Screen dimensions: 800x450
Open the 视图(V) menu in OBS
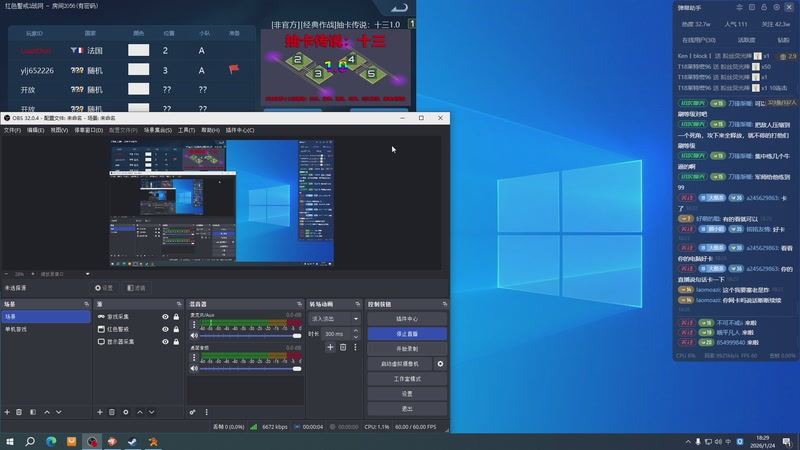[59, 130]
